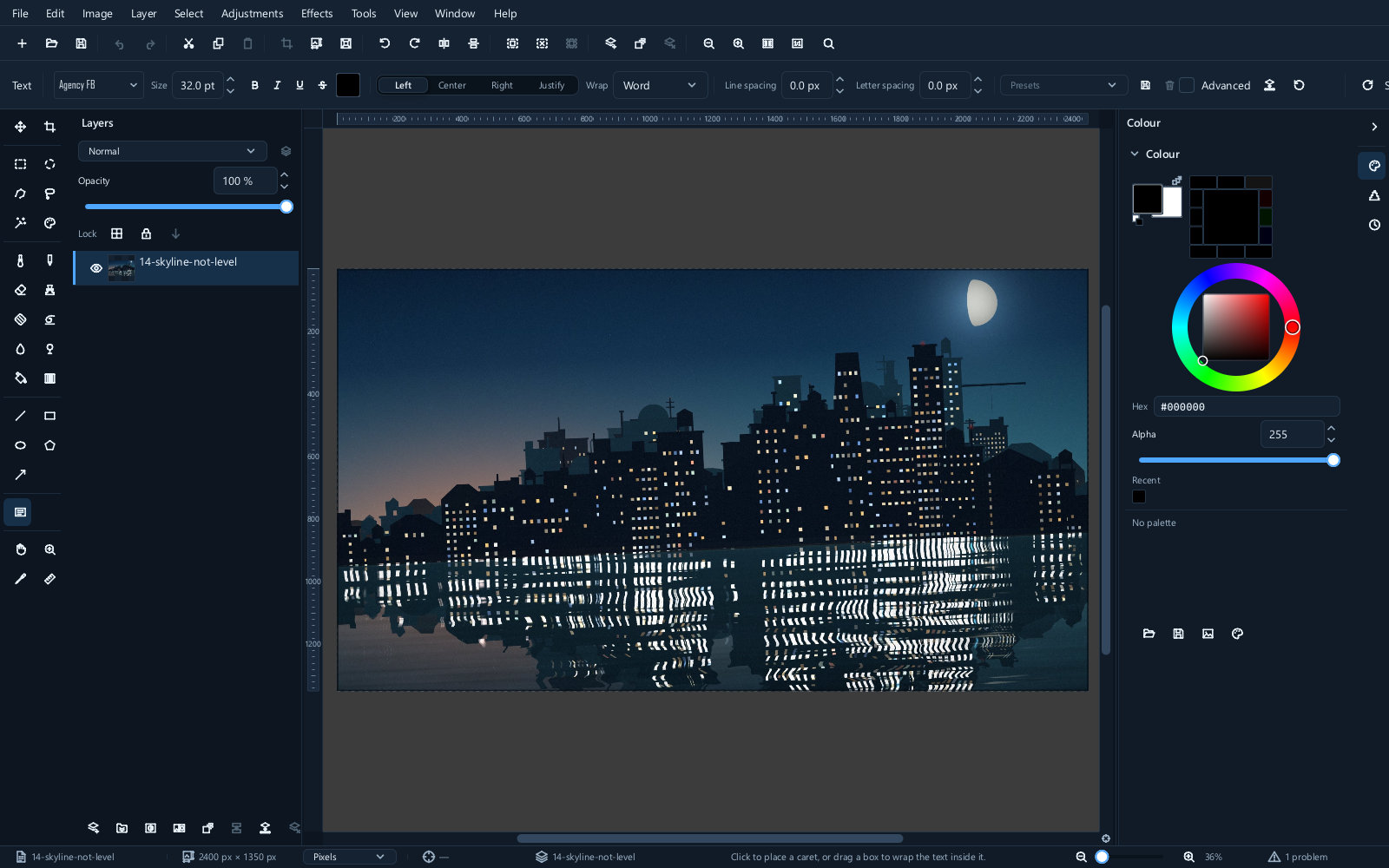Click the Brush tool icon

[20, 260]
